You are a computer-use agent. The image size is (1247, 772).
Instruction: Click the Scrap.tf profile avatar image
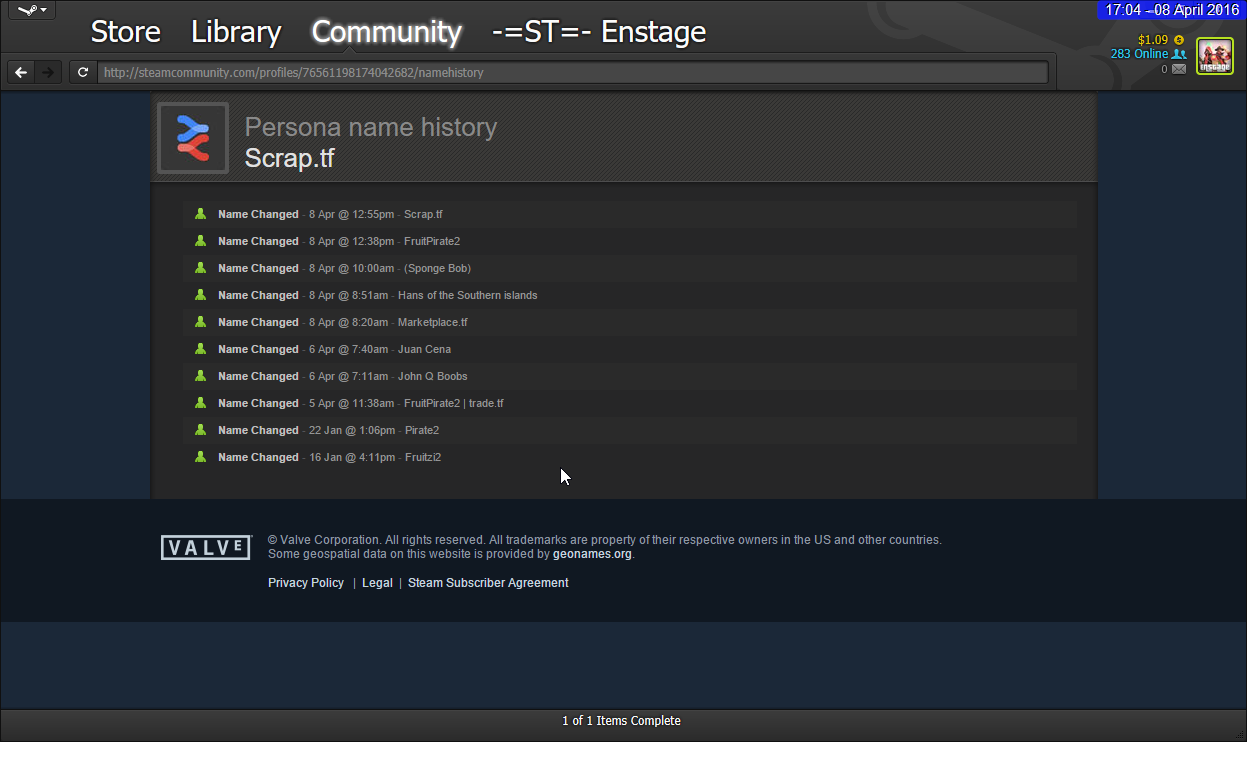pyautogui.click(x=193, y=138)
